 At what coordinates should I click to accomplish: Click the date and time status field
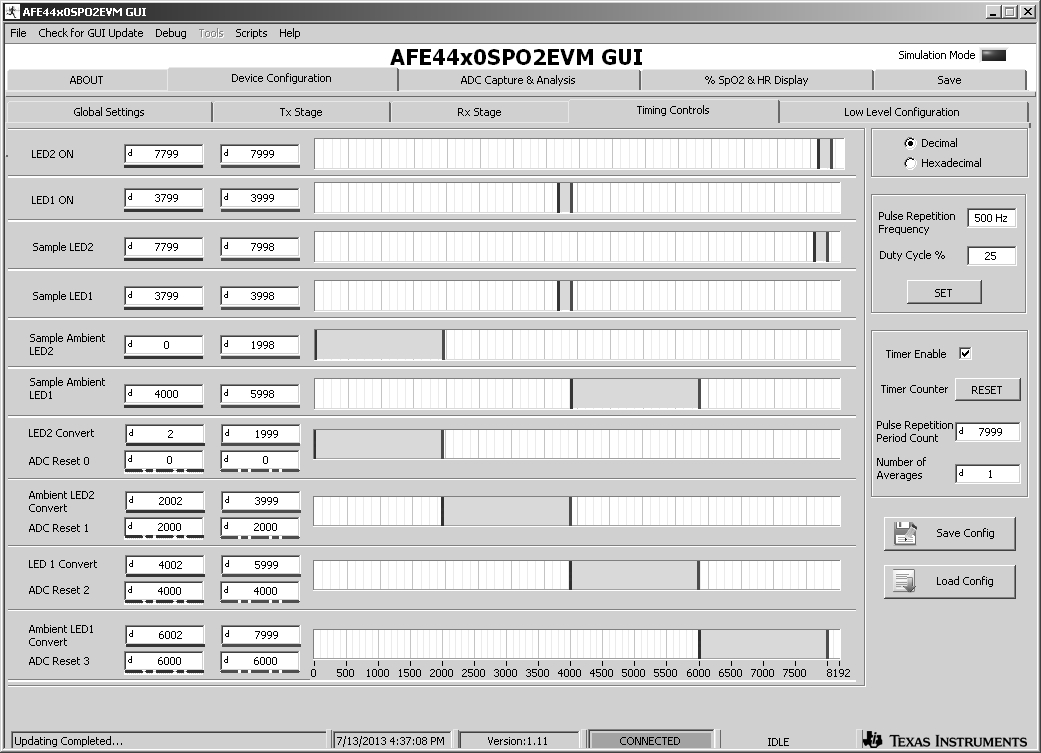[x=390, y=740]
